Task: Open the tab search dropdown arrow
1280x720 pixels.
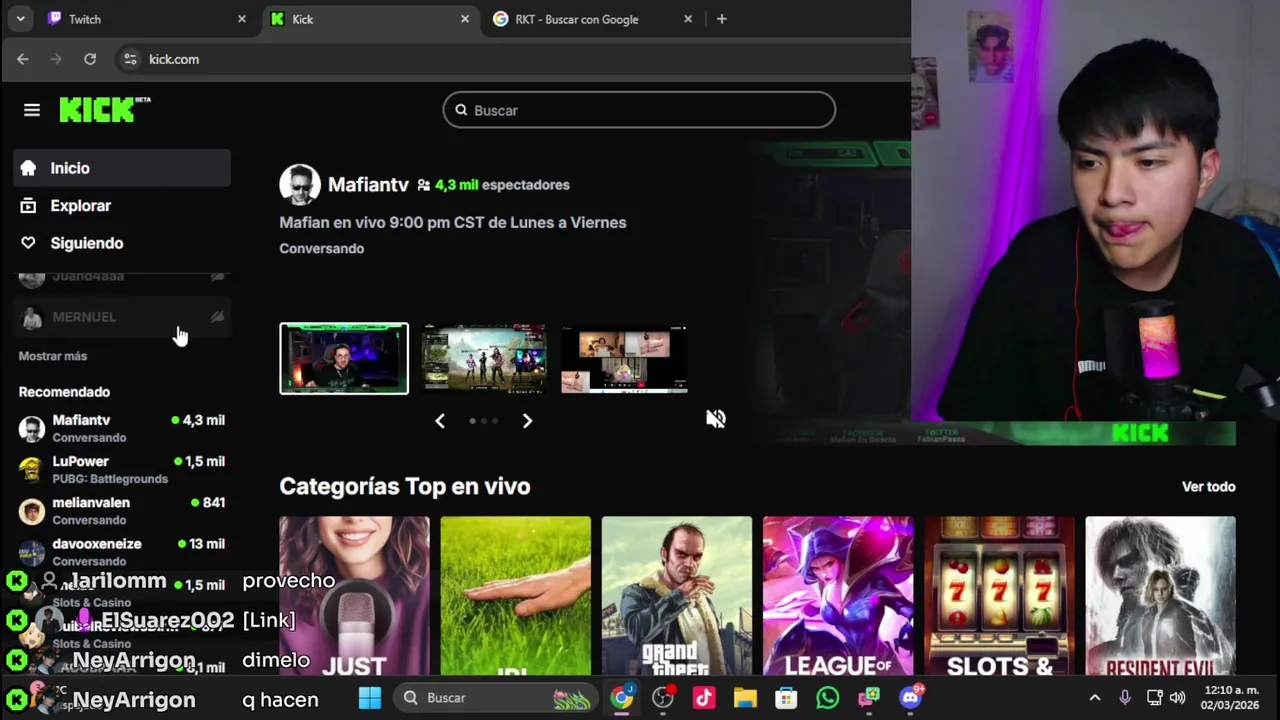Action: pos(20,19)
